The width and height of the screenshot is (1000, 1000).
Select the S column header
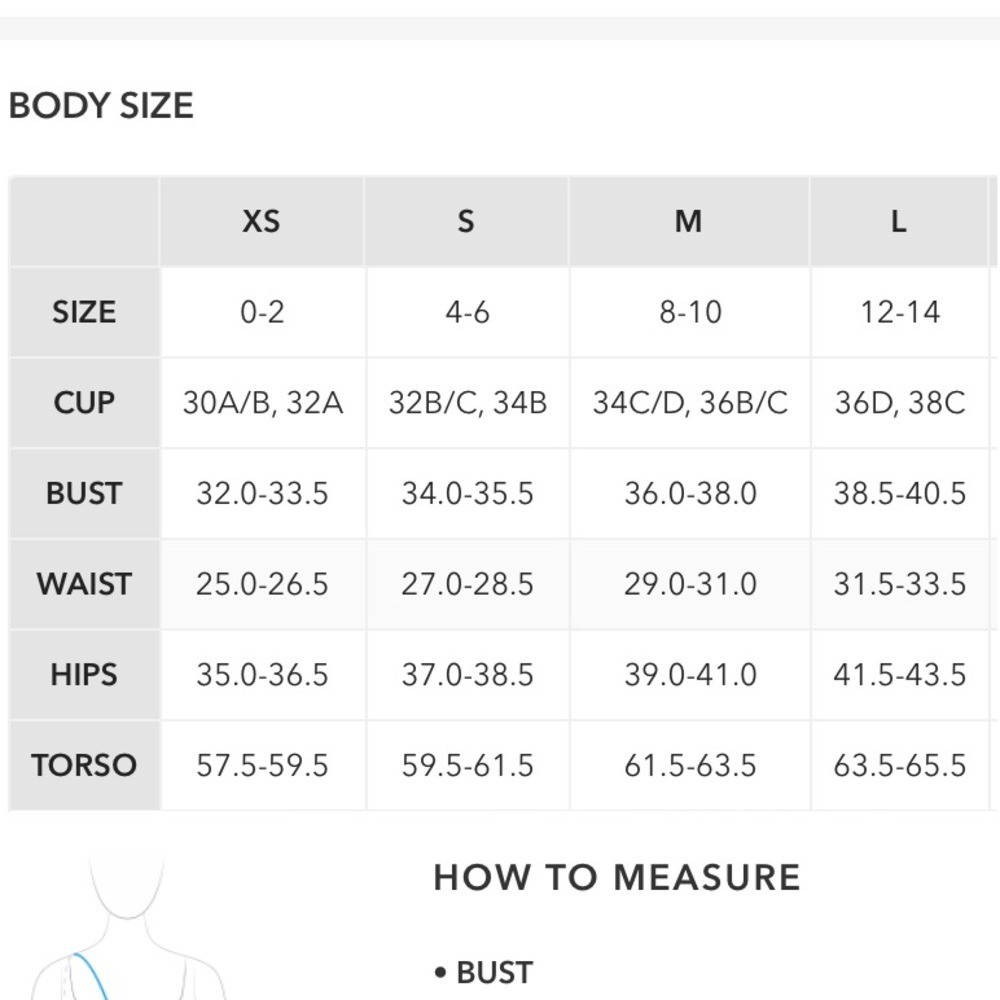[466, 221]
